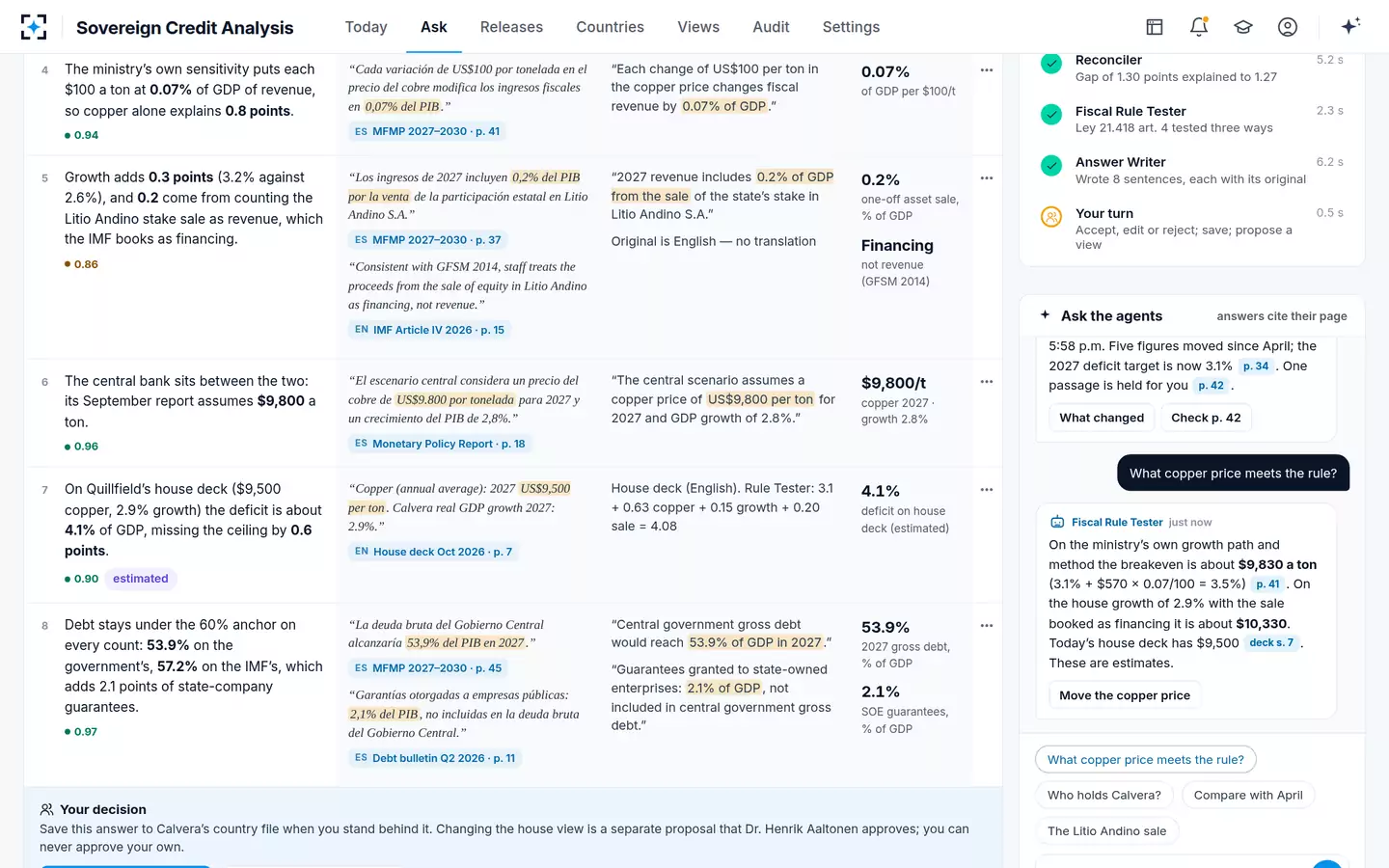Select the Ask tab
The image size is (1389, 868).
pos(434,27)
